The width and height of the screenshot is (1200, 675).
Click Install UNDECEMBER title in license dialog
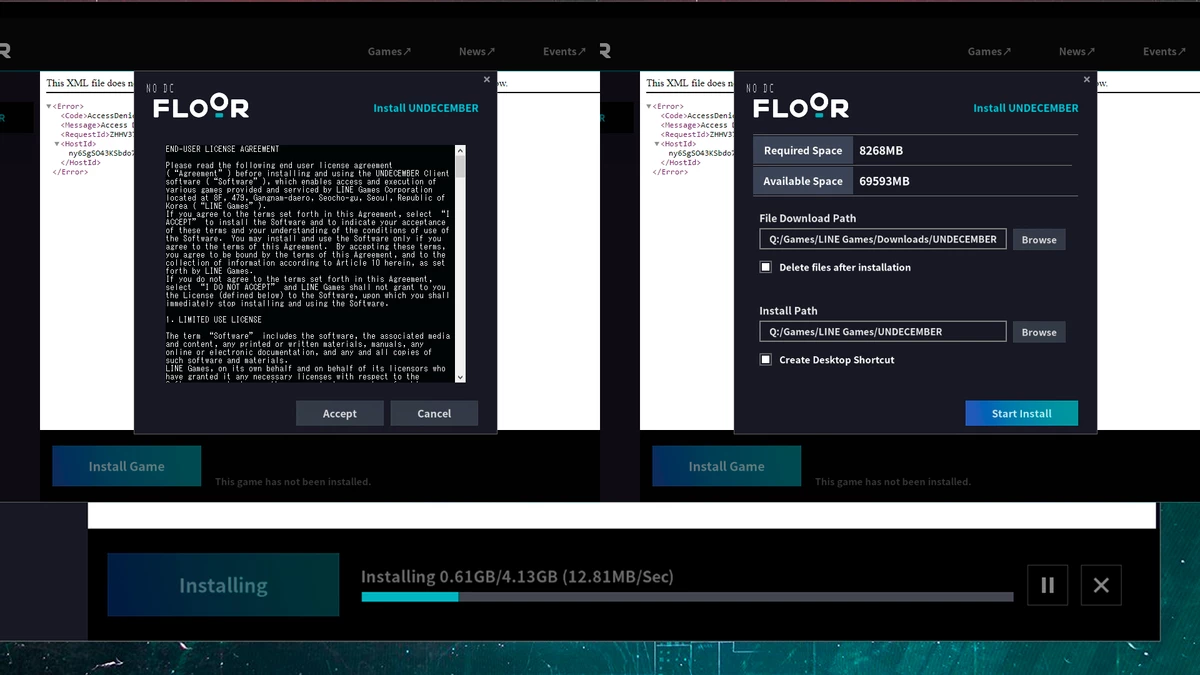pyautogui.click(x=426, y=108)
